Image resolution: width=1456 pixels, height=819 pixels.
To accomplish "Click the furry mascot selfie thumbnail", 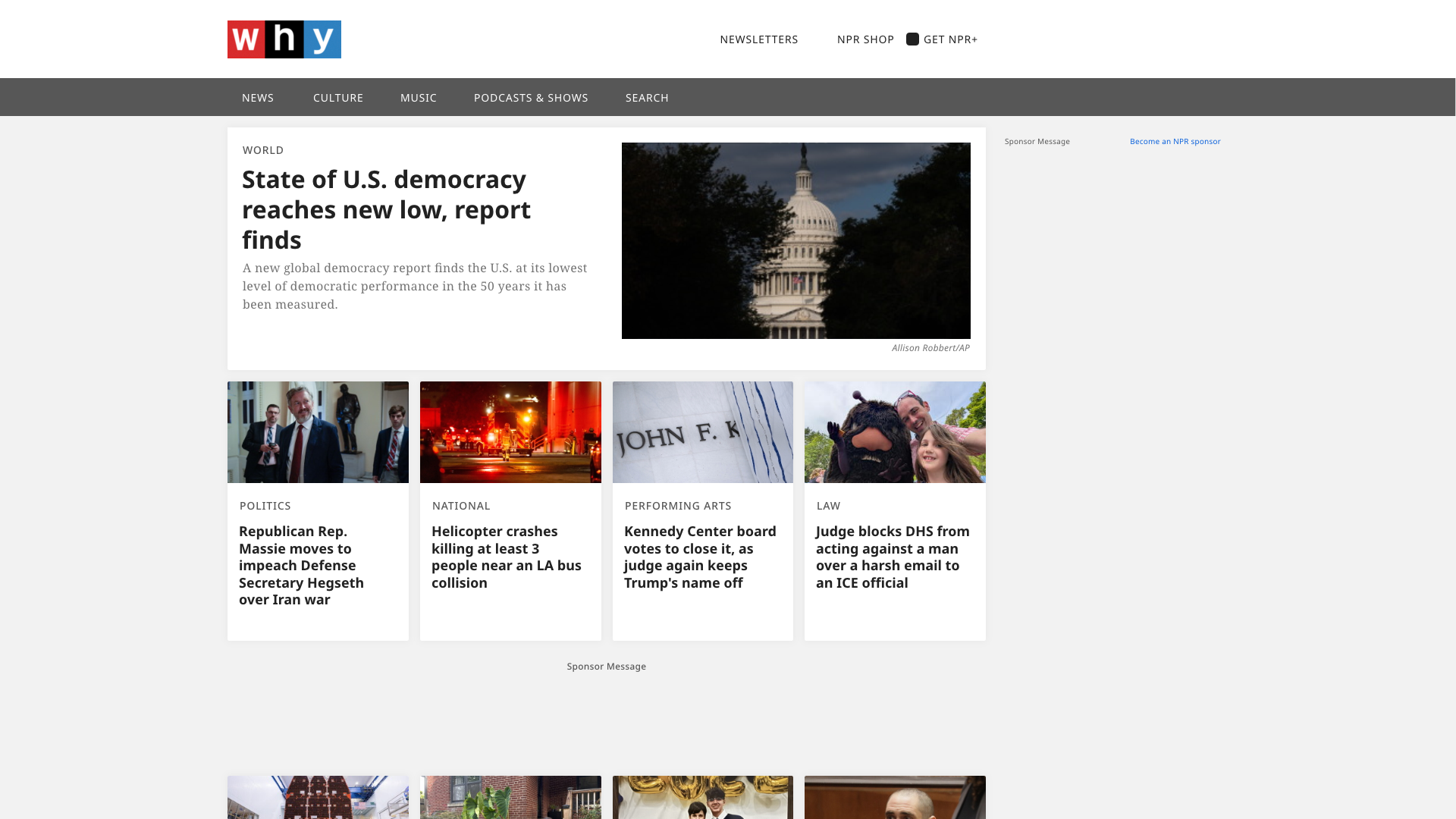I will [895, 432].
